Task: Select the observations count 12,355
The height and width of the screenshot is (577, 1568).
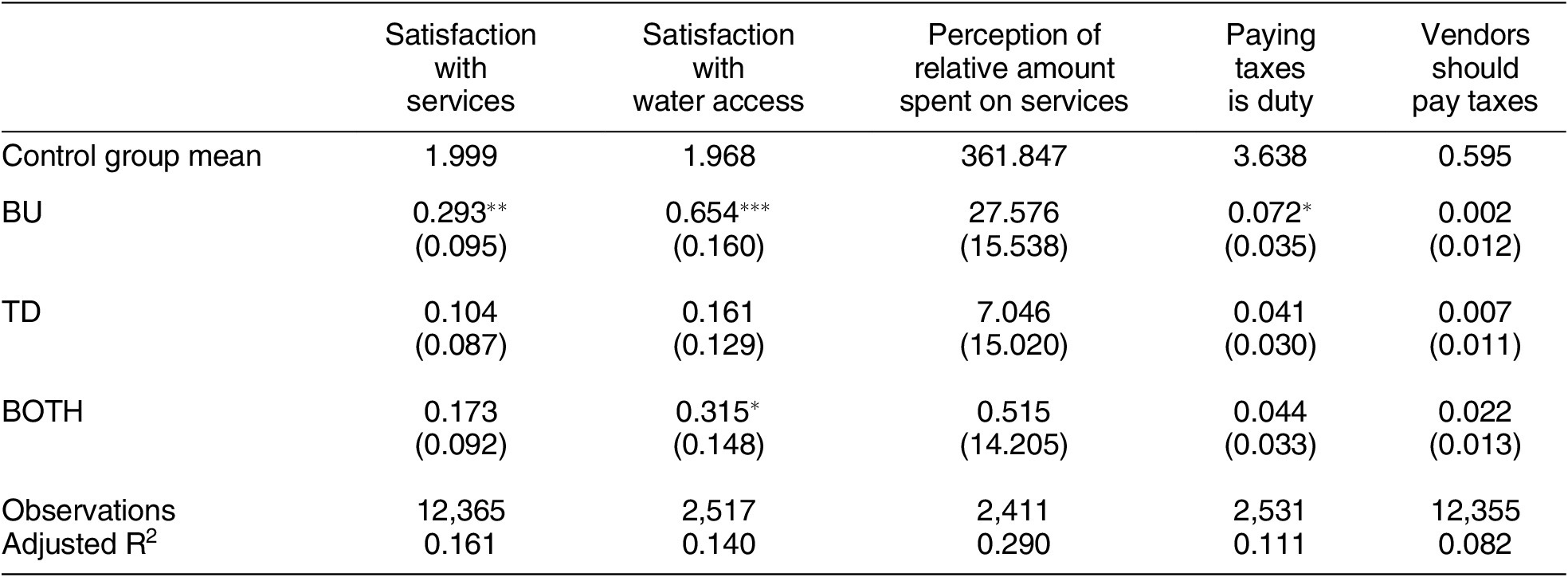Action: pyautogui.click(x=1475, y=510)
